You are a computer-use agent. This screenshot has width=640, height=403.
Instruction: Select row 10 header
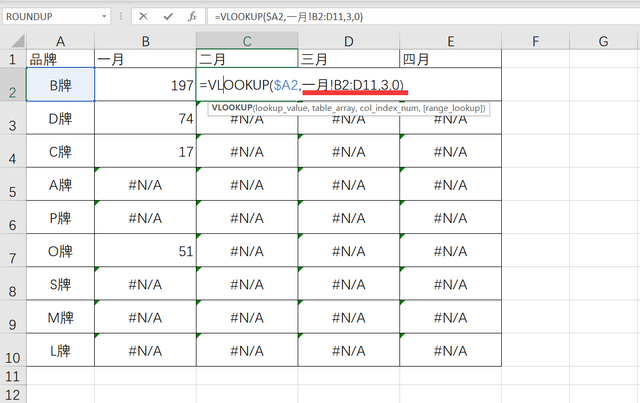13,350
